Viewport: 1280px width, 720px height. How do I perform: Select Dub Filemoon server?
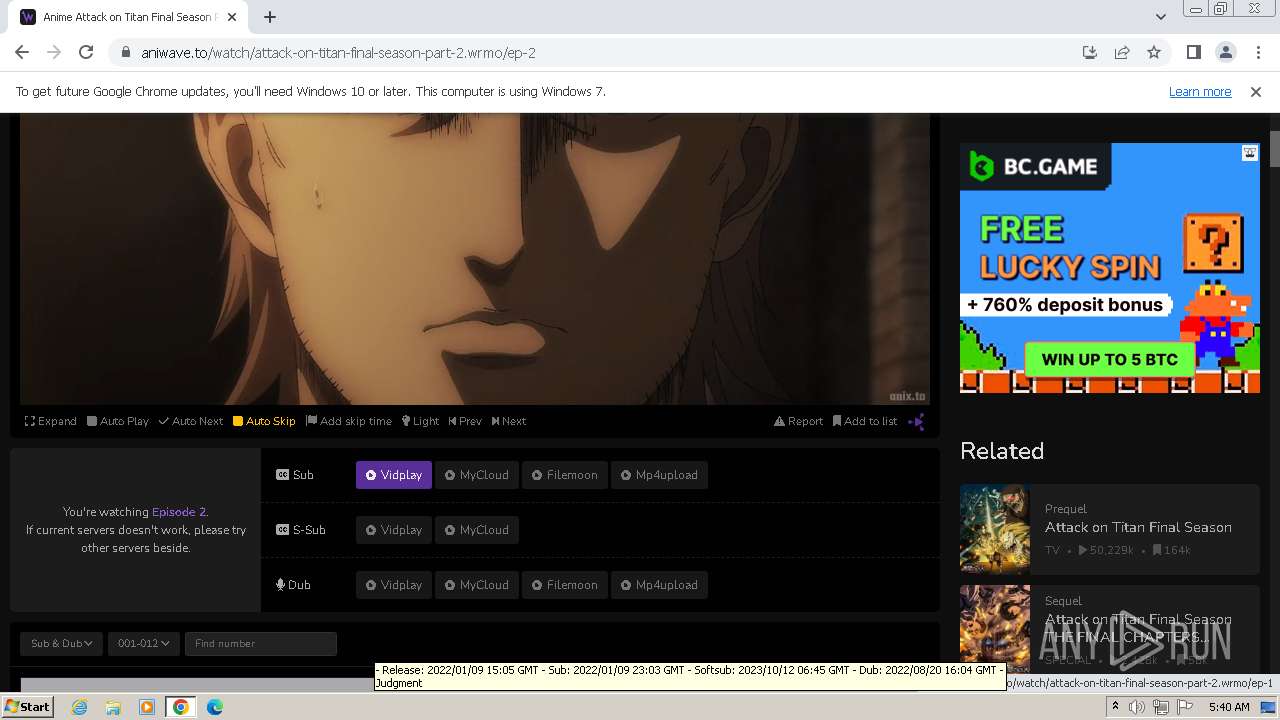(x=564, y=585)
